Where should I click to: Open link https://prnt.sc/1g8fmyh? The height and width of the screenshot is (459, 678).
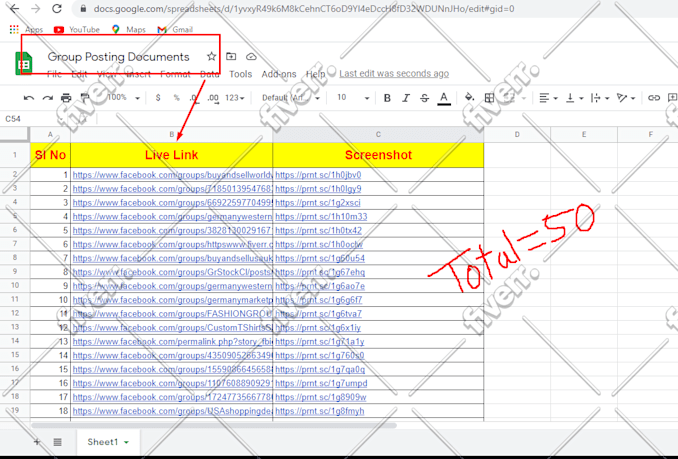pos(320,411)
